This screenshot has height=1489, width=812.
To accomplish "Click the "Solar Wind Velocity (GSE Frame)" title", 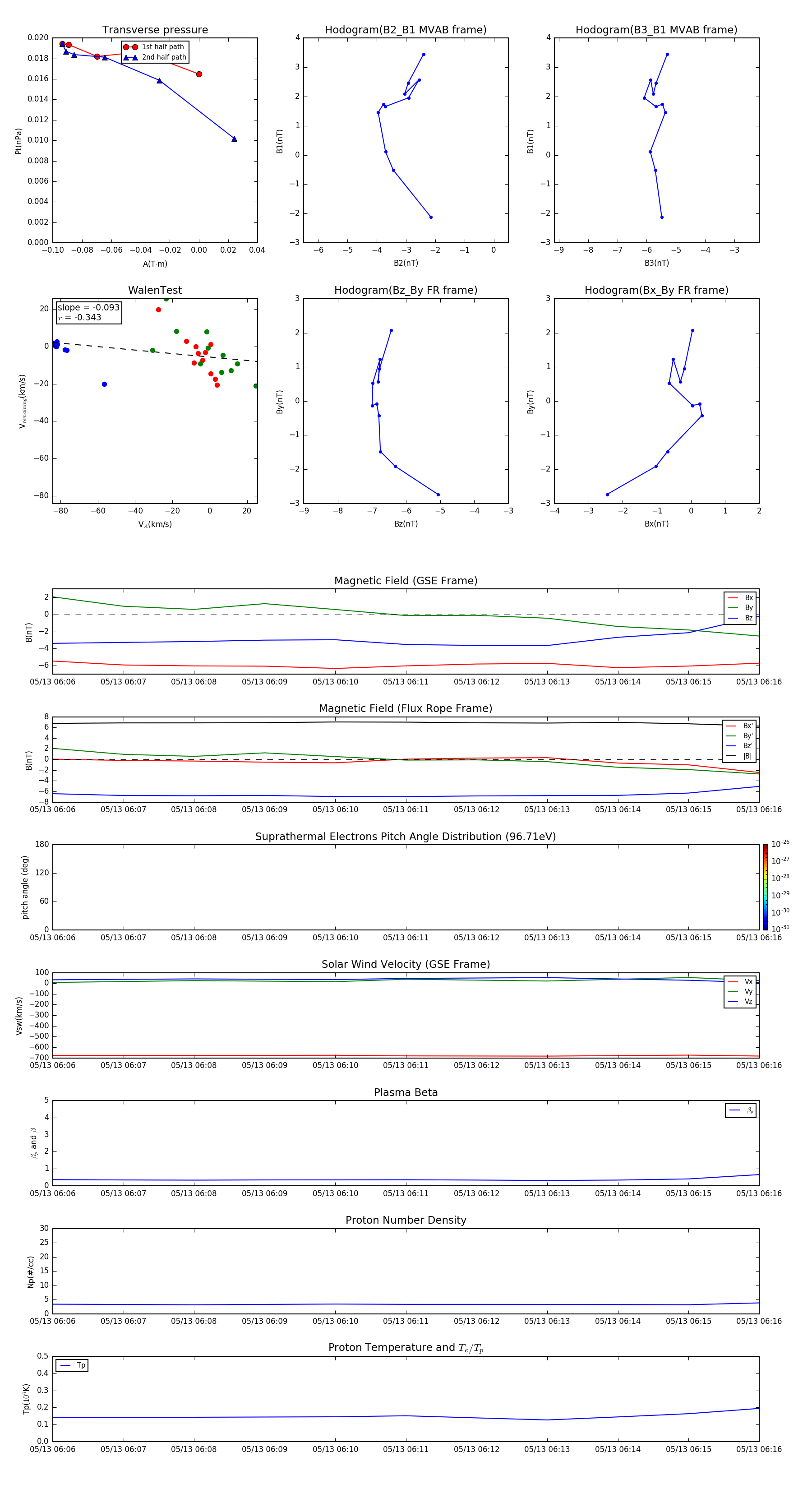I will pyautogui.click(x=406, y=964).
